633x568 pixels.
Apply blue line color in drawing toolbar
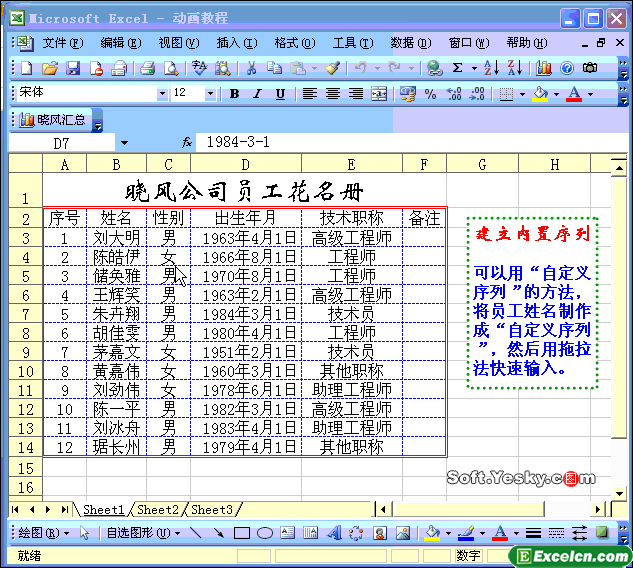pyautogui.click(x=466, y=533)
